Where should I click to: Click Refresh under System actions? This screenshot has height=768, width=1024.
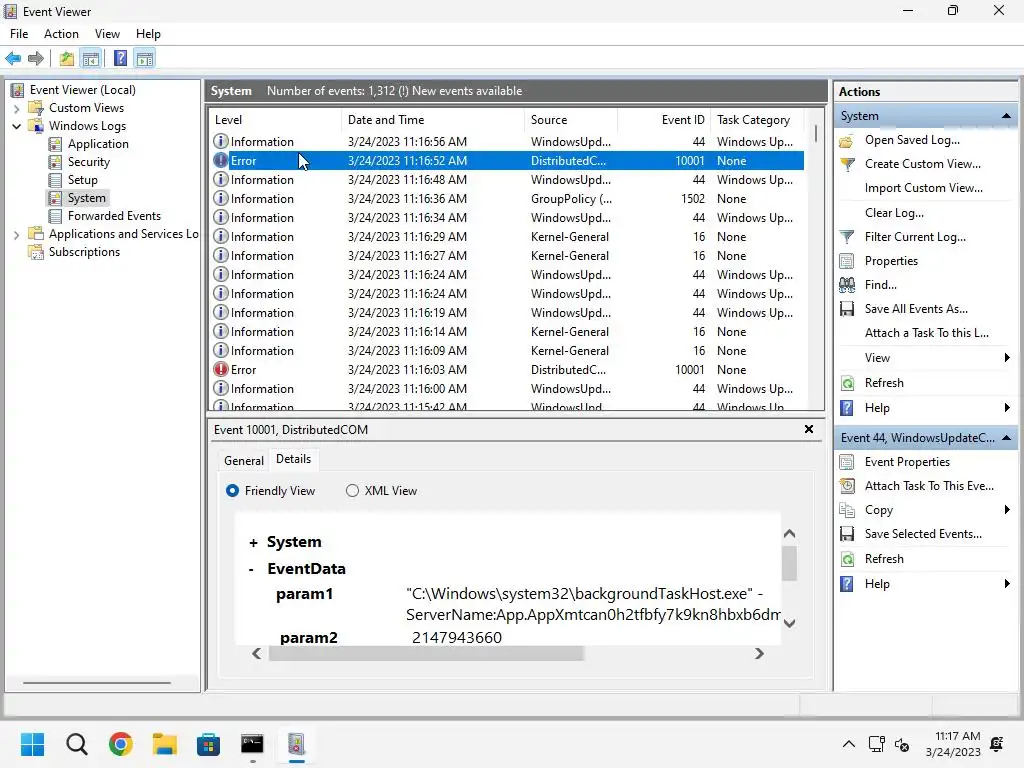coord(884,383)
